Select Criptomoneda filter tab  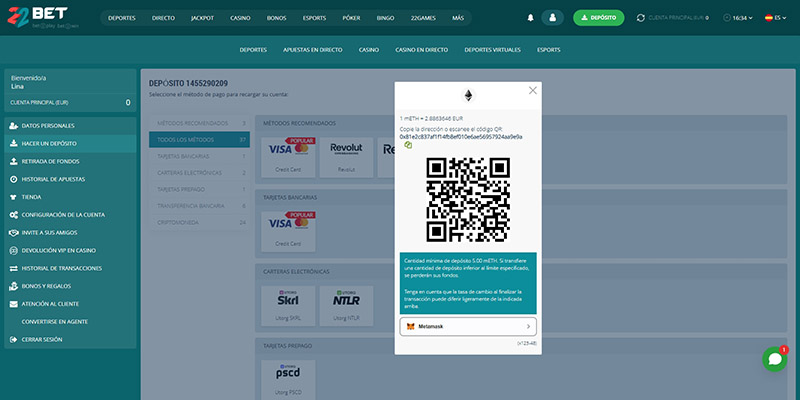199,223
